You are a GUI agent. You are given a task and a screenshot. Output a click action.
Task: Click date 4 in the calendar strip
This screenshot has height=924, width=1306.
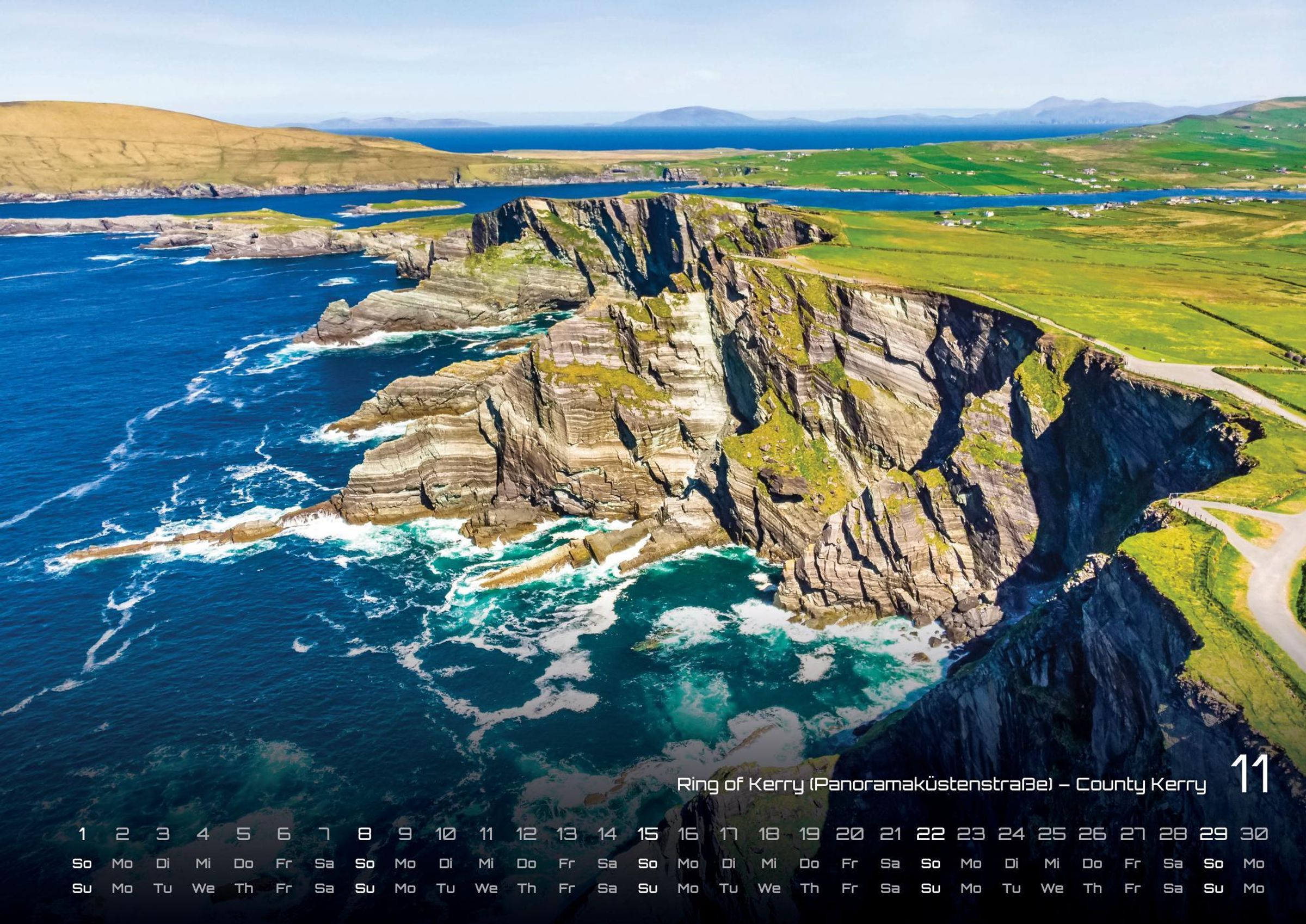coord(203,834)
